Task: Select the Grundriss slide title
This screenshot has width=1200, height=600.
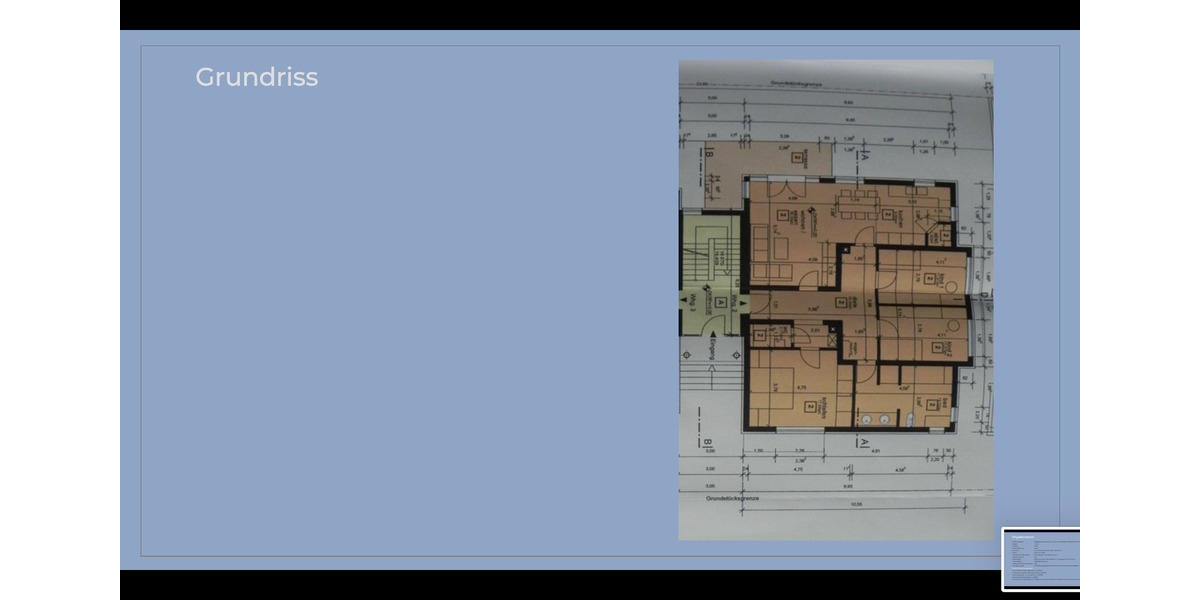Action: pos(256,77)
